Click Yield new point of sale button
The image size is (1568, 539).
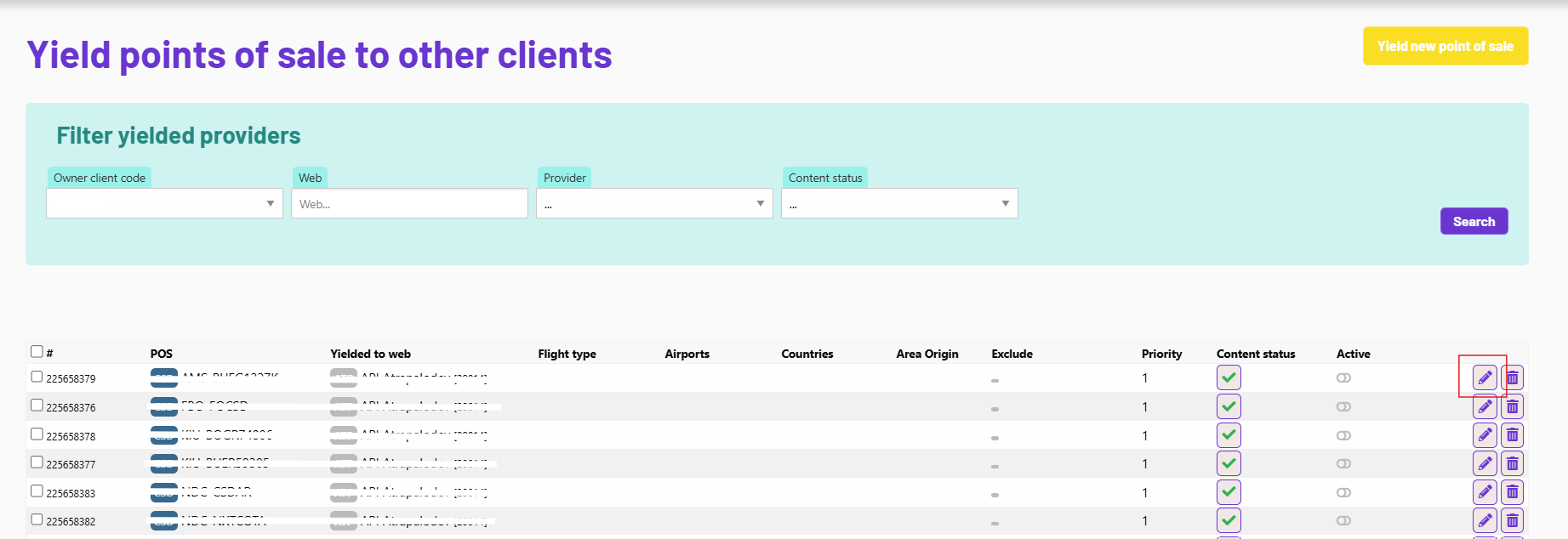(1445, 46)
